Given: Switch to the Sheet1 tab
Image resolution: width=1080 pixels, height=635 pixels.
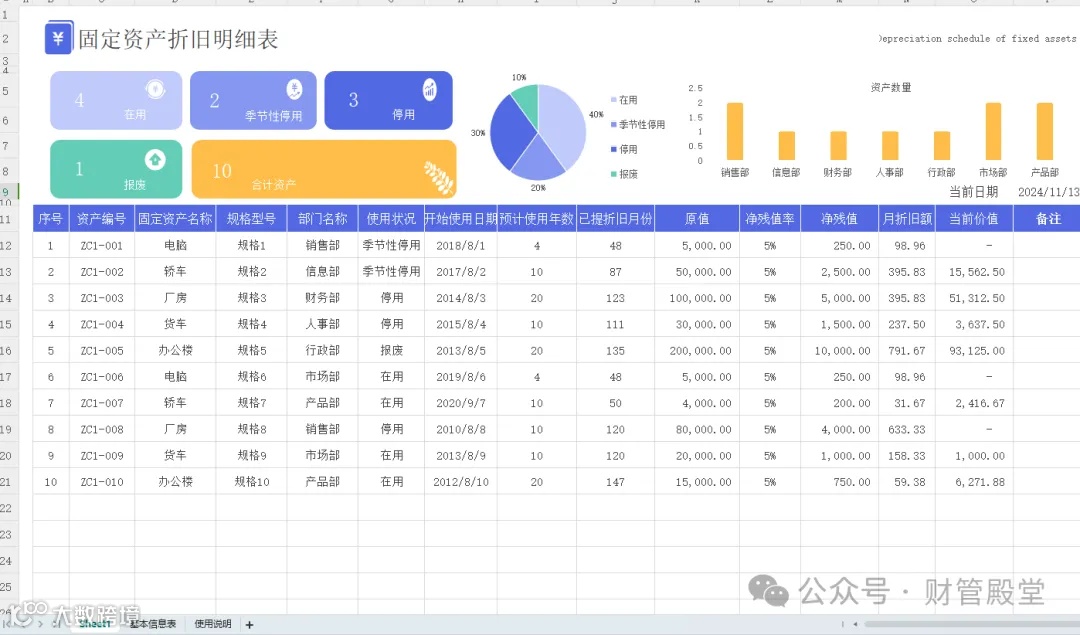Looking at the screenshot, I should click(94, 624).
